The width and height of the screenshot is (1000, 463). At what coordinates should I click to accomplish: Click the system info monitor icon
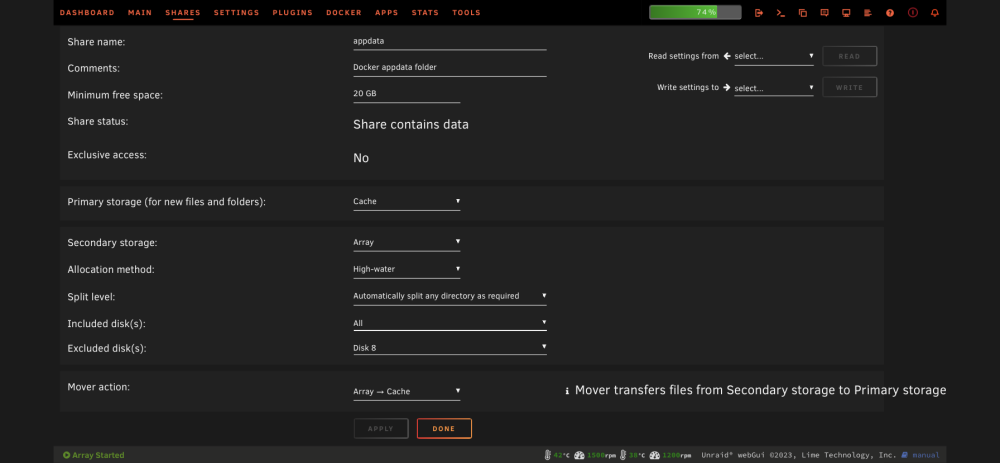[x=846, y=13]
